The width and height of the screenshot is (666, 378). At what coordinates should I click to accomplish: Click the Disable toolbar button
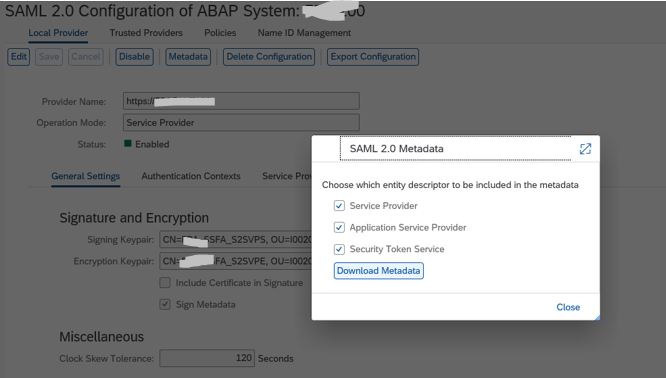134,57
